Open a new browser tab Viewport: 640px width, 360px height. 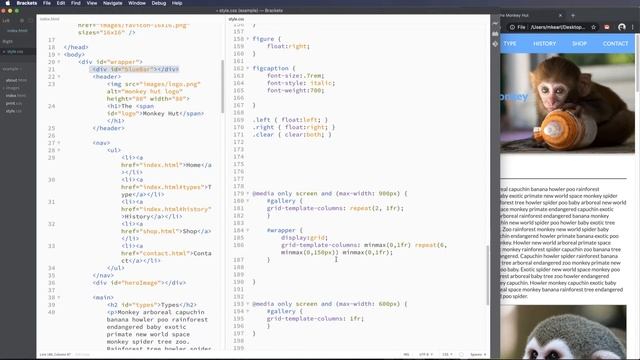[x=573, y=15]
